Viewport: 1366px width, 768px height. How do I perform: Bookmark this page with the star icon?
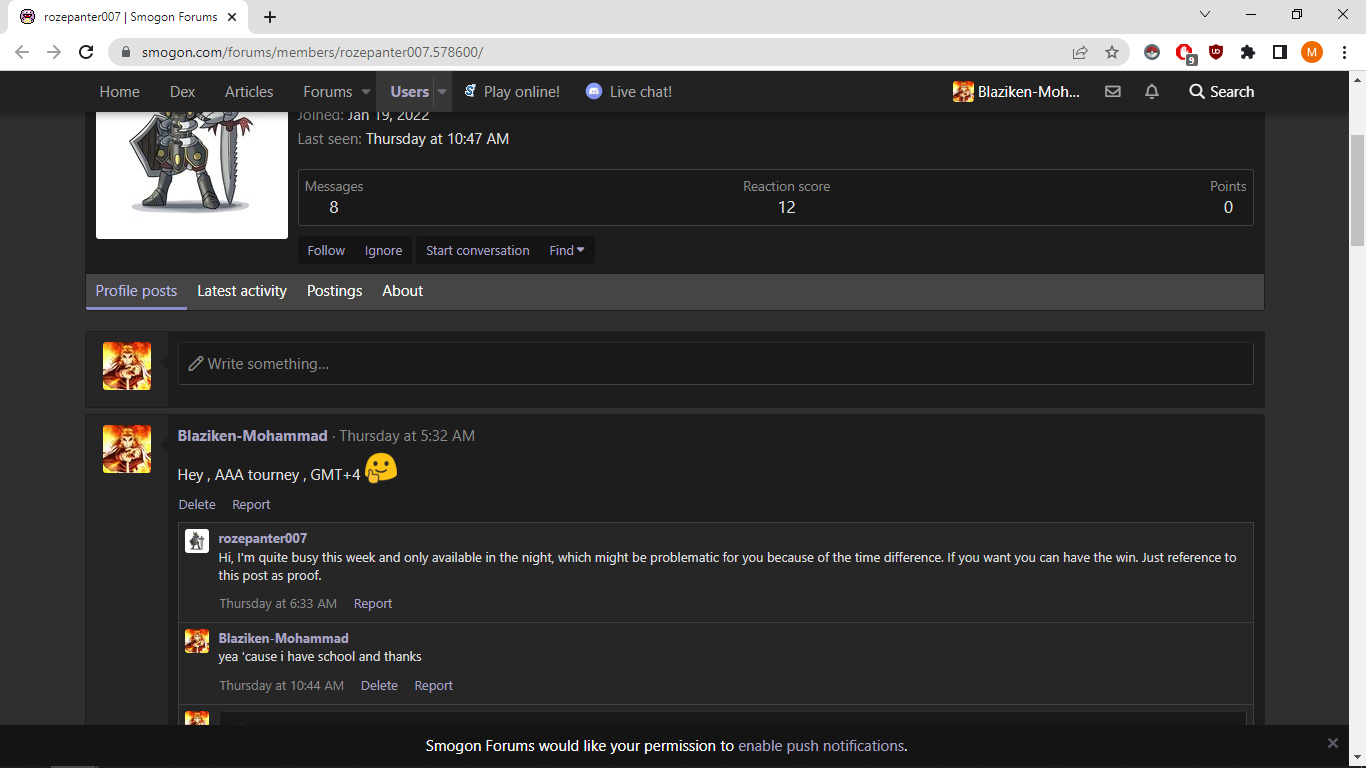(x=1112, y=52)
